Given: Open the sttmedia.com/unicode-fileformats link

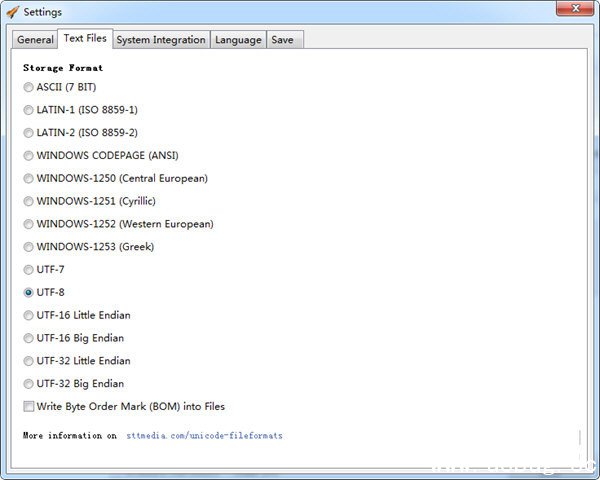Looking at the screenshot, I should 204,436.
